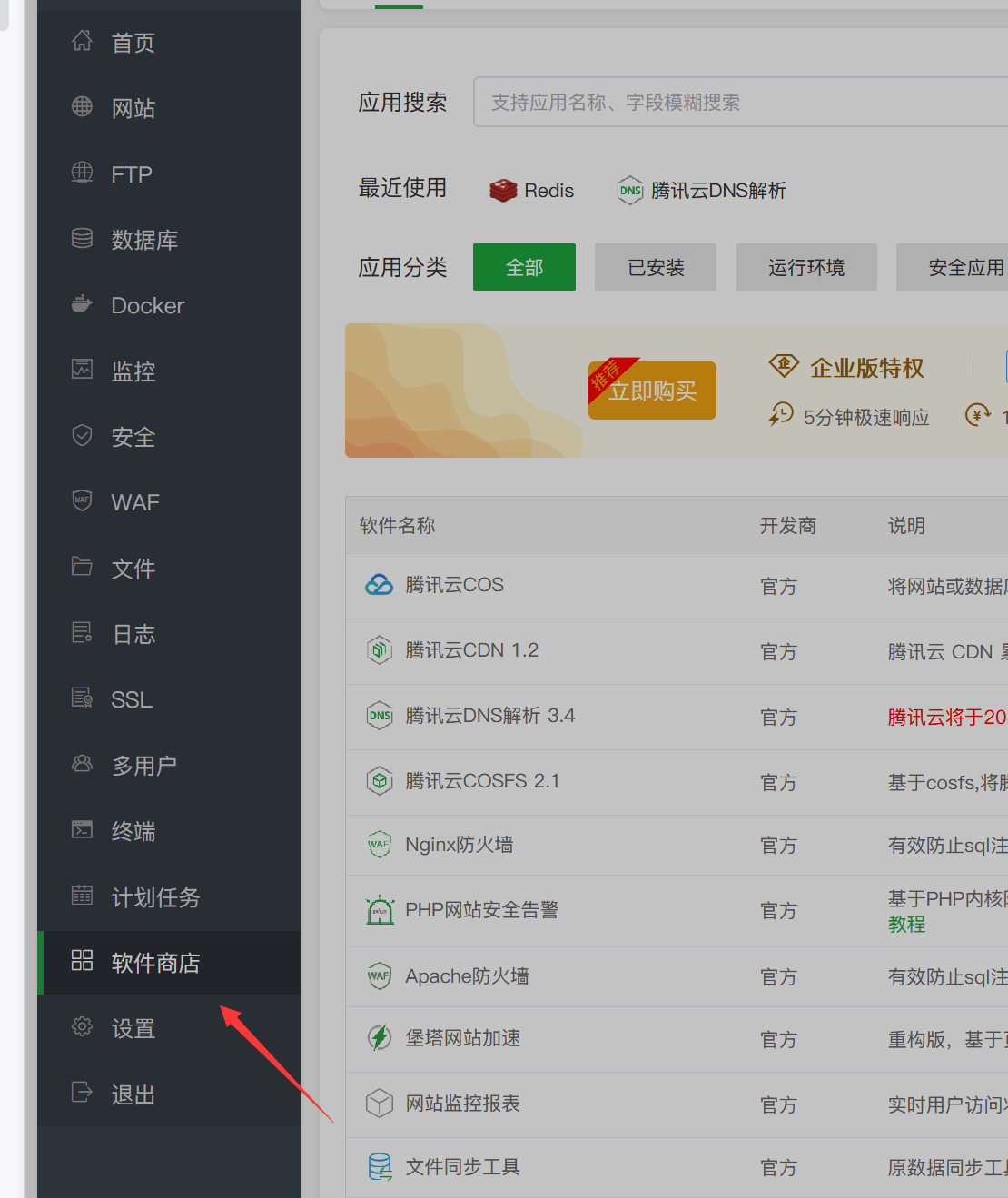1008x1198 pixels.
Task: Click the 网站监控报表 software name
Action: (462, 1104)
